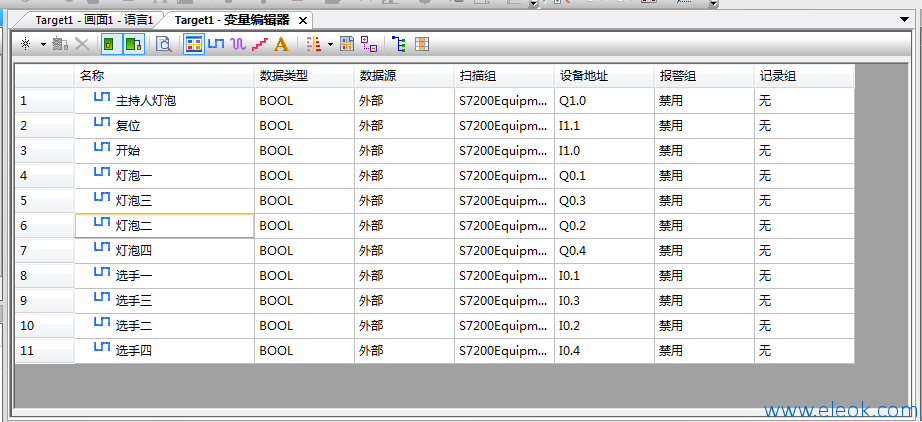Screen dimensions: 922x422
Task: Click device address cell I0.1
Action: coord(604,276)
